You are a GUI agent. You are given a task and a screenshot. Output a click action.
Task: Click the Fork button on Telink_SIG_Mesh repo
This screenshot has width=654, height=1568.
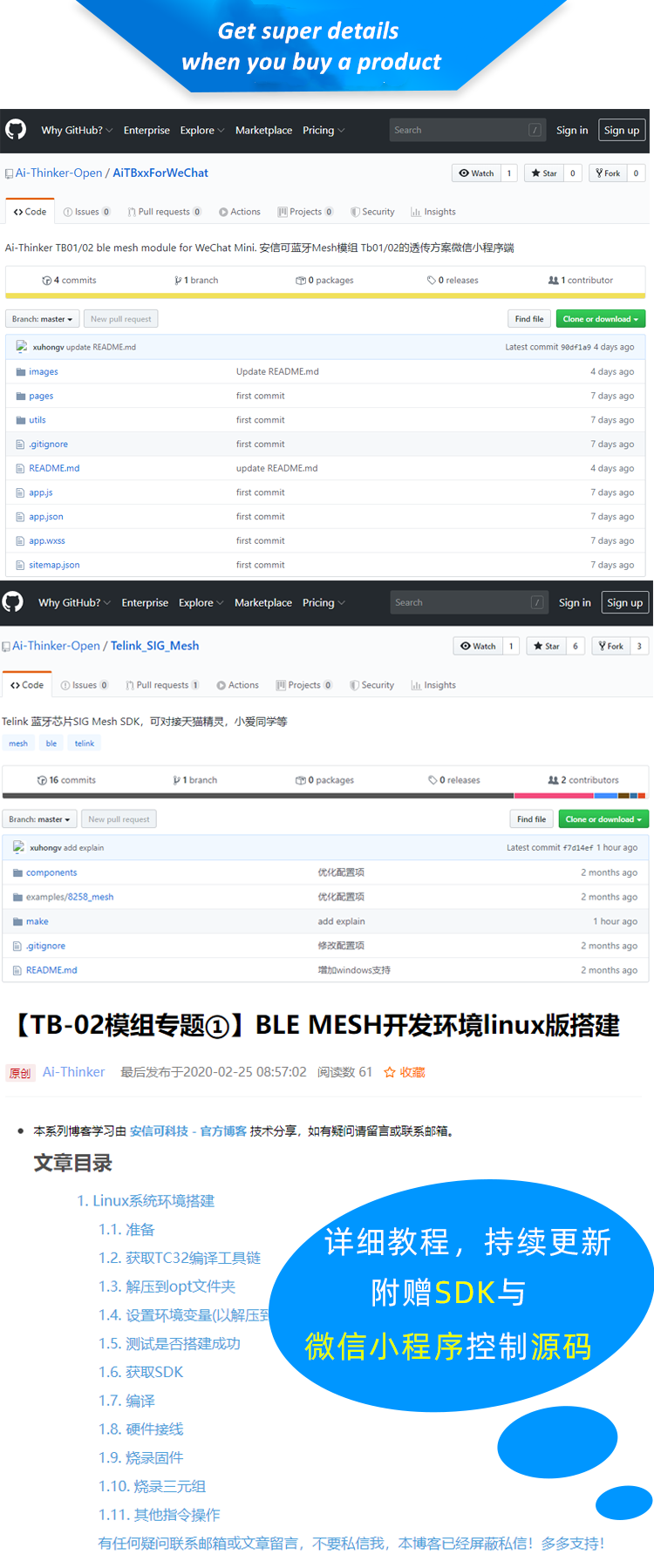coord(610,646)
